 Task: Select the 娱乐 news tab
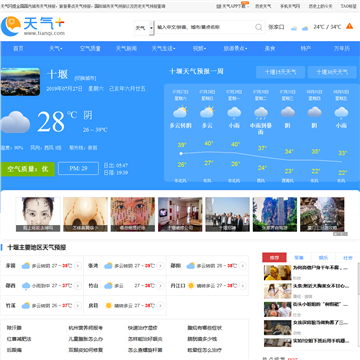tap(323, 258)
